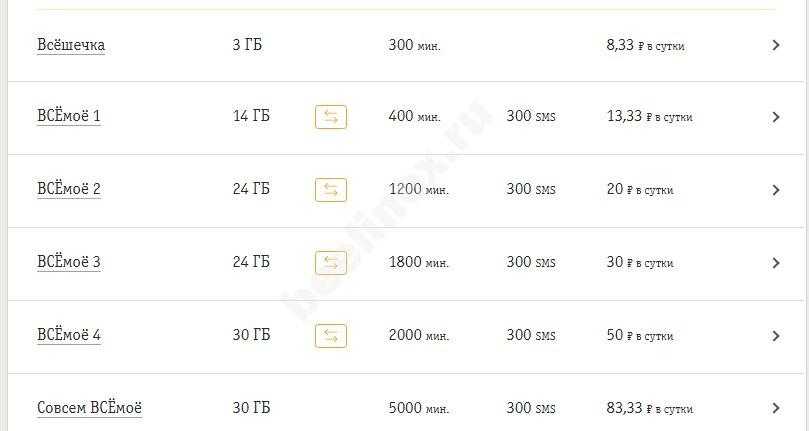Click the exchange icon in ВСЁмоё 2 row

coord(331,190)
